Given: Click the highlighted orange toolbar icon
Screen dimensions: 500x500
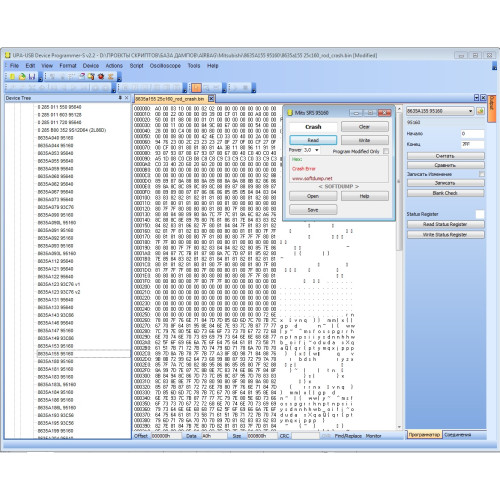Looking at the screenshot, I should click(196, 88).
